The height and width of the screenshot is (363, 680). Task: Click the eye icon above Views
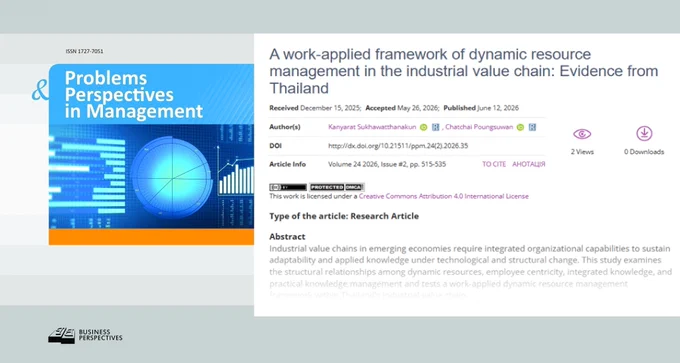tap(582, 134)
